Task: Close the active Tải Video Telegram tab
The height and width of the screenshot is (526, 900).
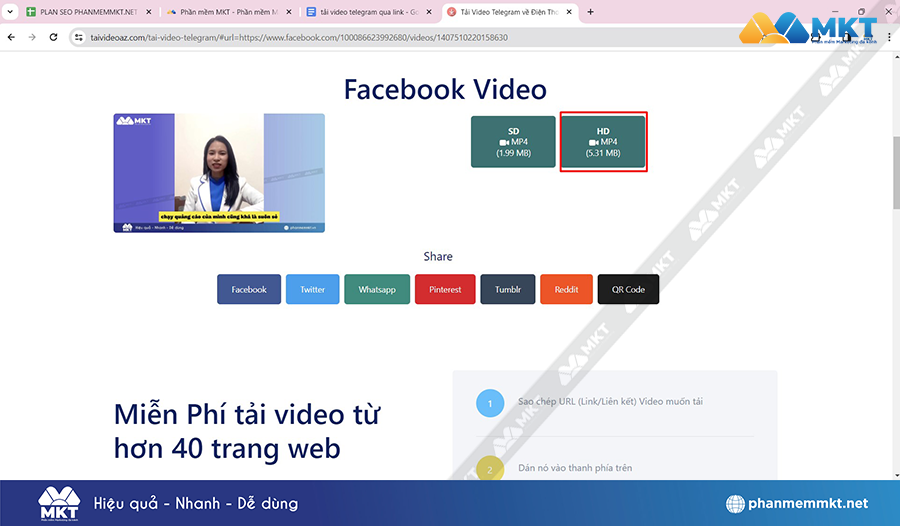Action: pos(569,12)
